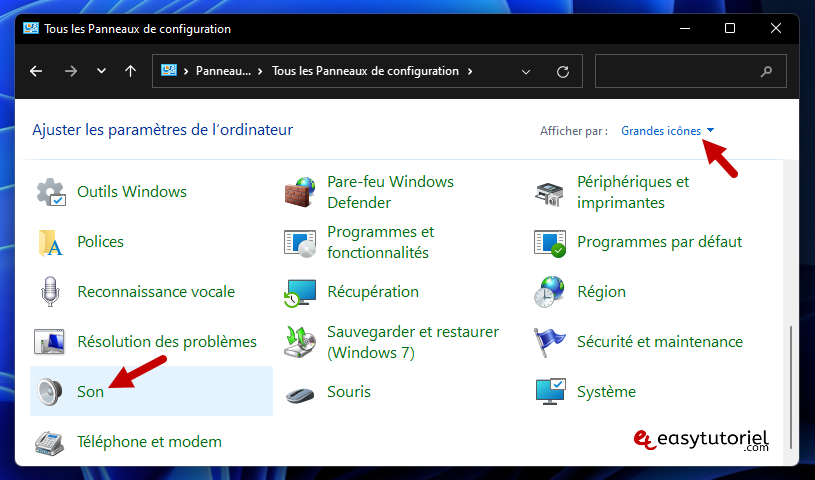Screen dimensions: 815x480
Task: Click the Reconnaissance vocale microphone icon
Action: pyautogui.click(x=50, y=292)
